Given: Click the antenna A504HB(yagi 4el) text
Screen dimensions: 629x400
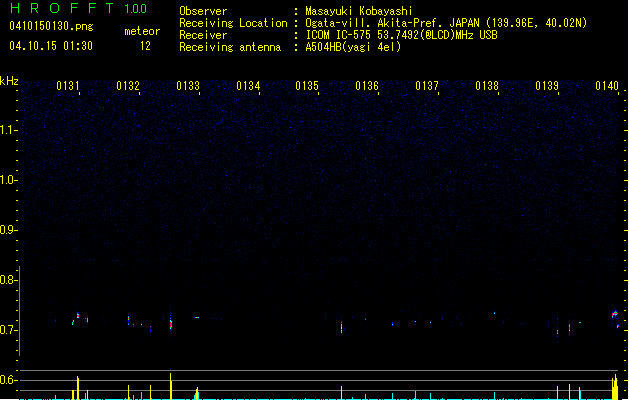Looking at the screenshot, I should [x=353, y=47].
